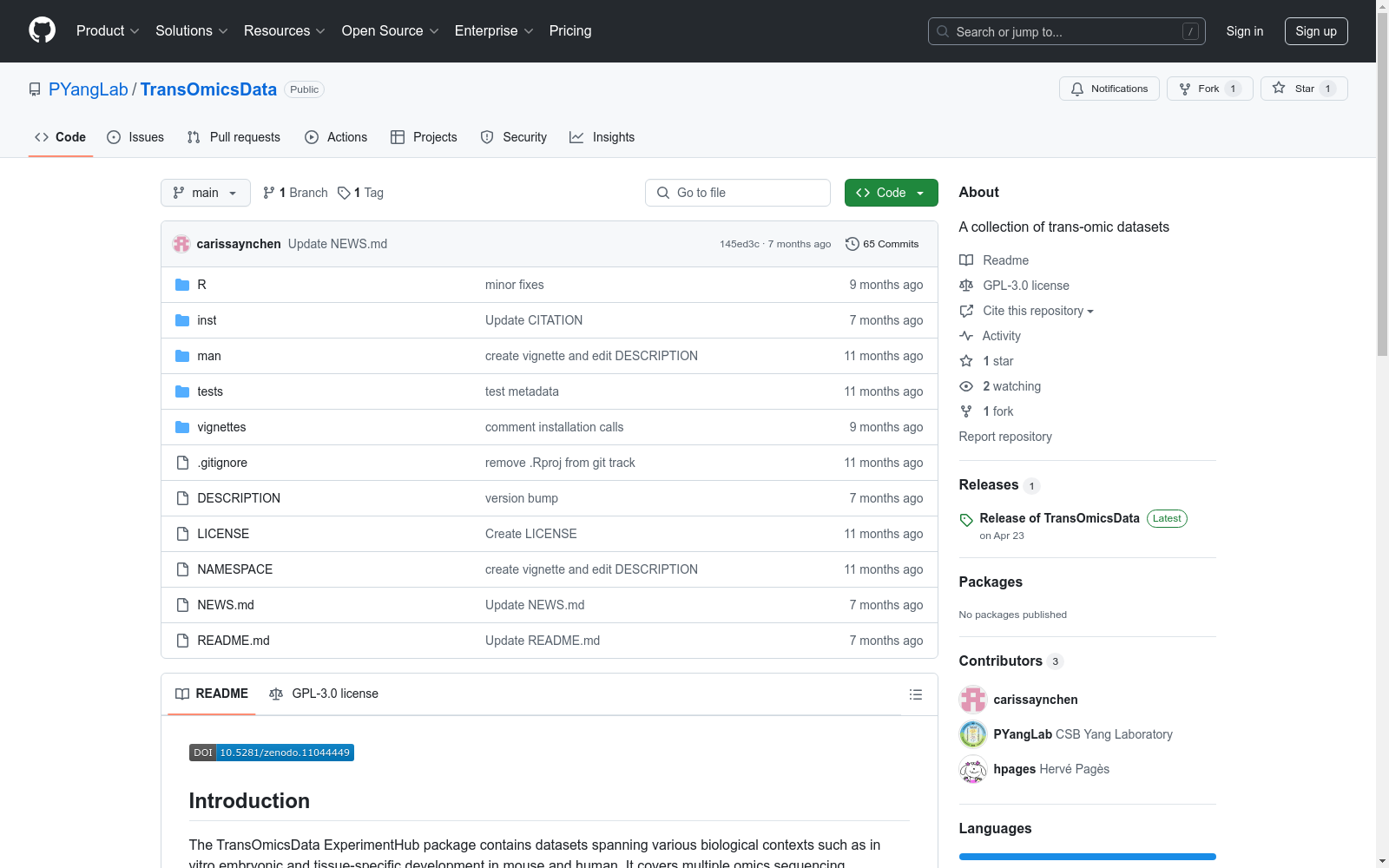This screenshot has height=868, width=1389.
Task: View 65 Commits history
Action: (882, 244)
